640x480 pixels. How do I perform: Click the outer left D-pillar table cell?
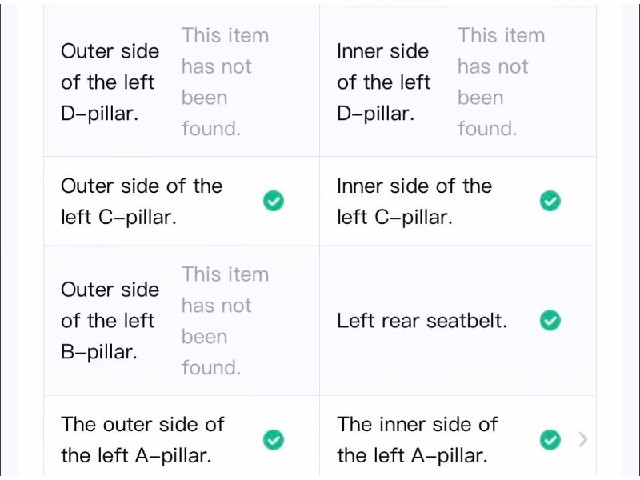[x=181, y=82]
